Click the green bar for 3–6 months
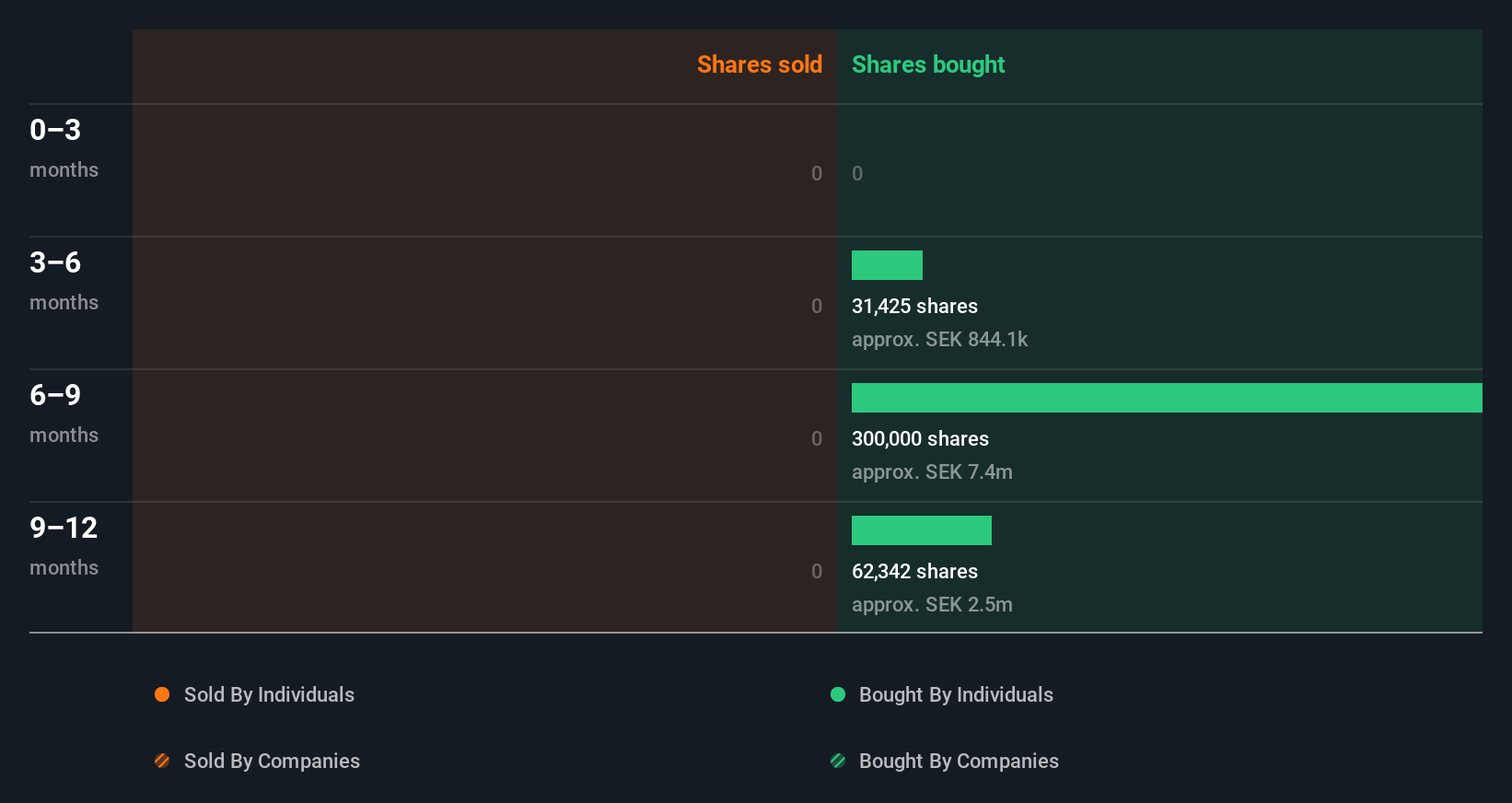 point(887,265)
